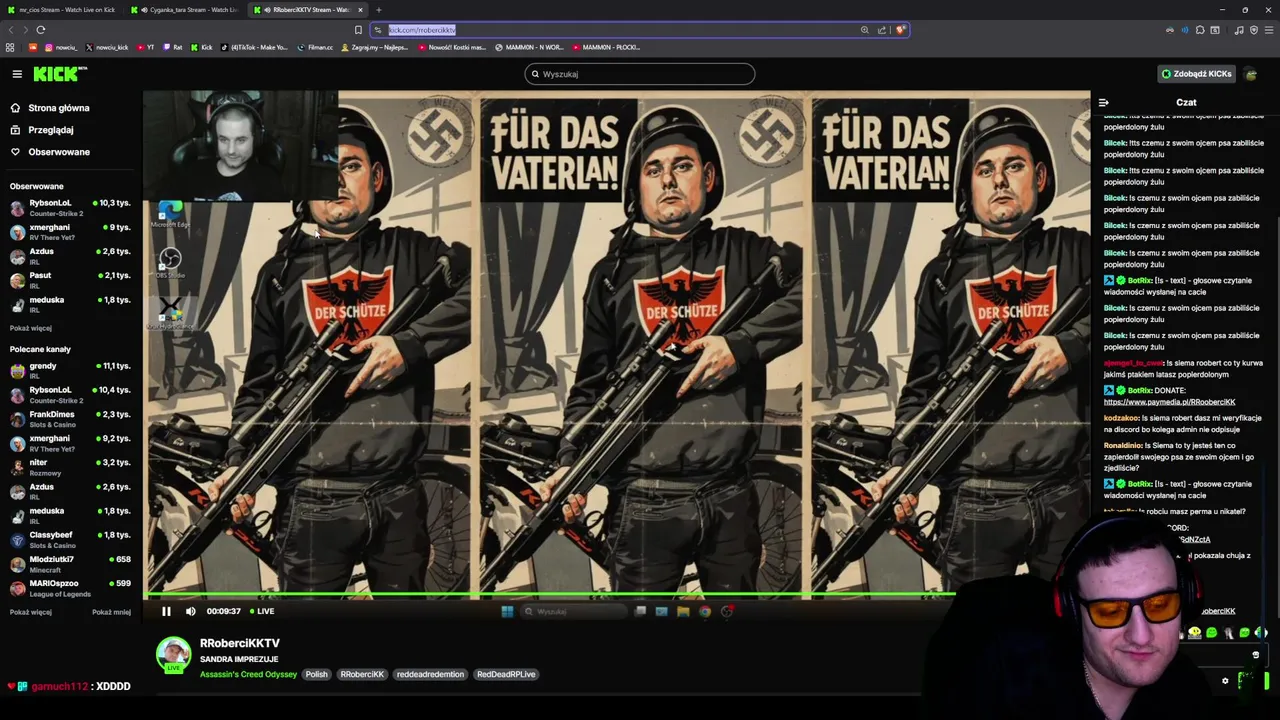Click the address bar URL
Screen dimensions: 1280x720
click(x=422, y=30)
